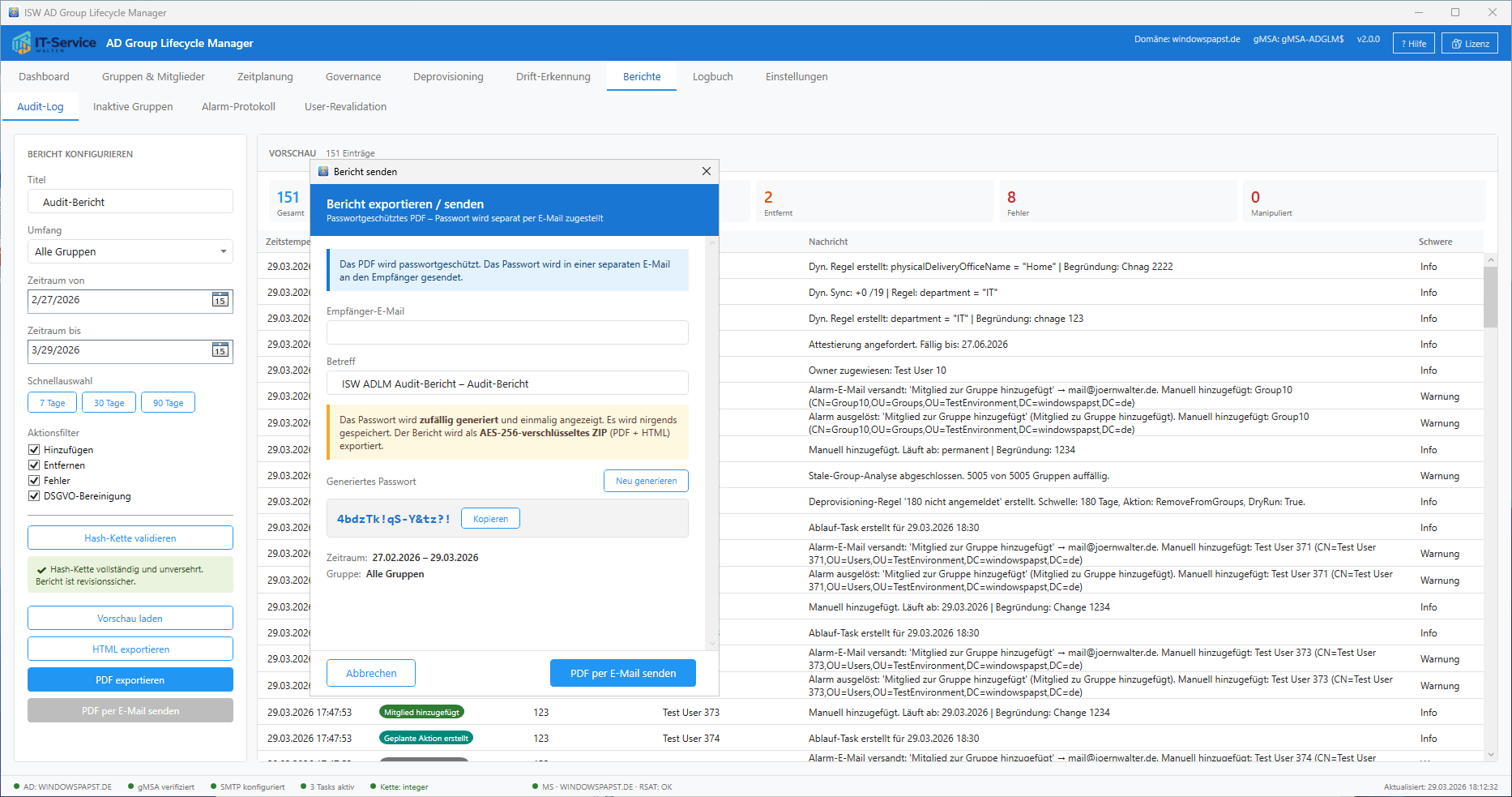Click the IT-Service logo in header
Image resolution: width=1512 pixels, height=797 pixels.
click(53, 43)
